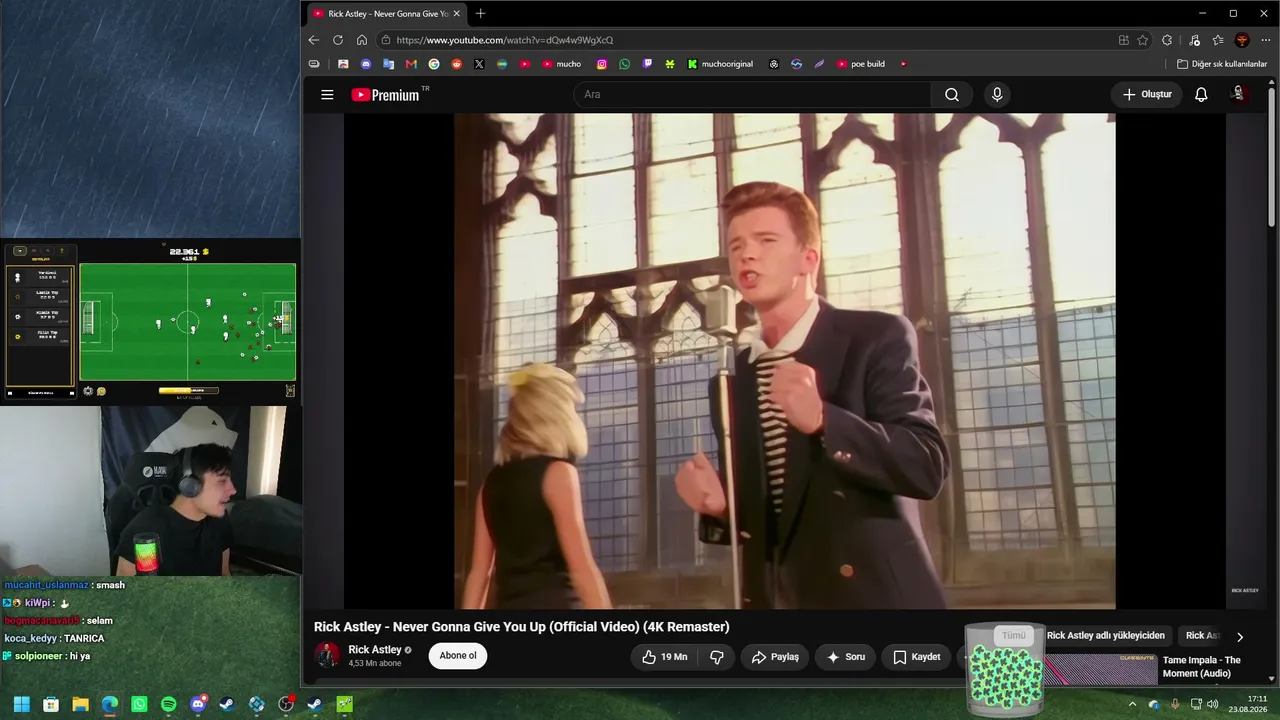Click the 'Soru' ask button
Screen dimensions: 1280x720
[845, 657]
